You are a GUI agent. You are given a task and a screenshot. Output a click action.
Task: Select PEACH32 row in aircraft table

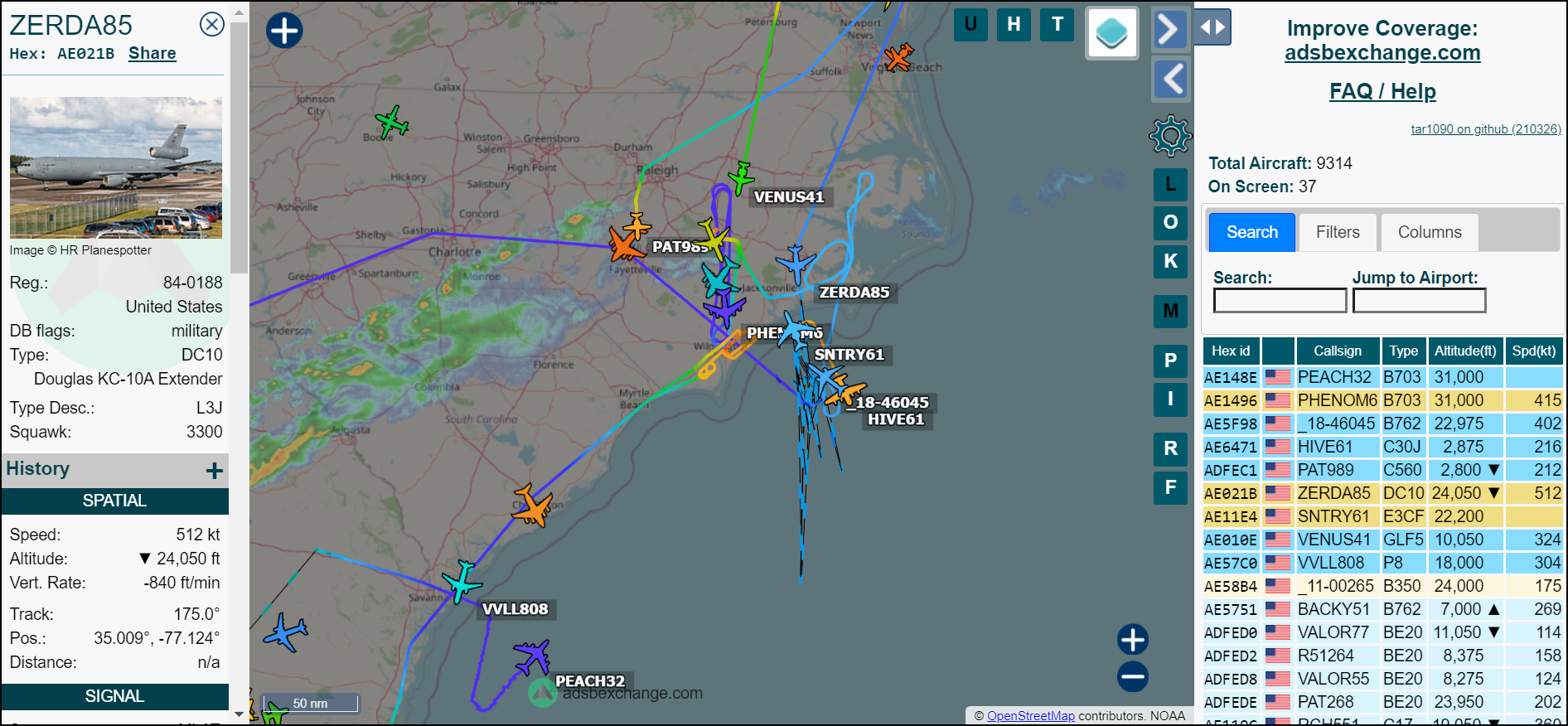click(1382, 377)
